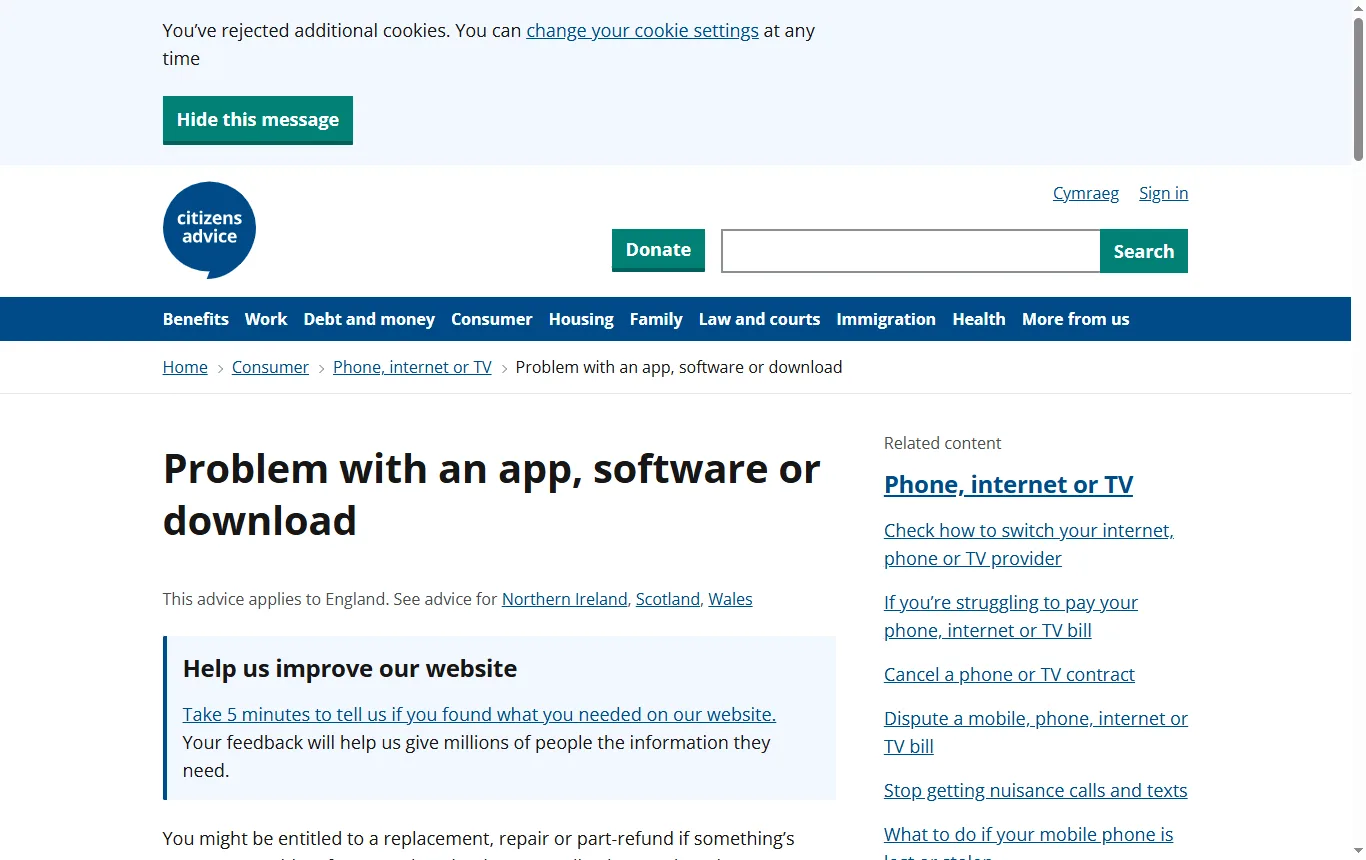Screen dimensions: 1366x860
Task: Open Check how to switch your internet provider link
Action: click(1029, 544)
